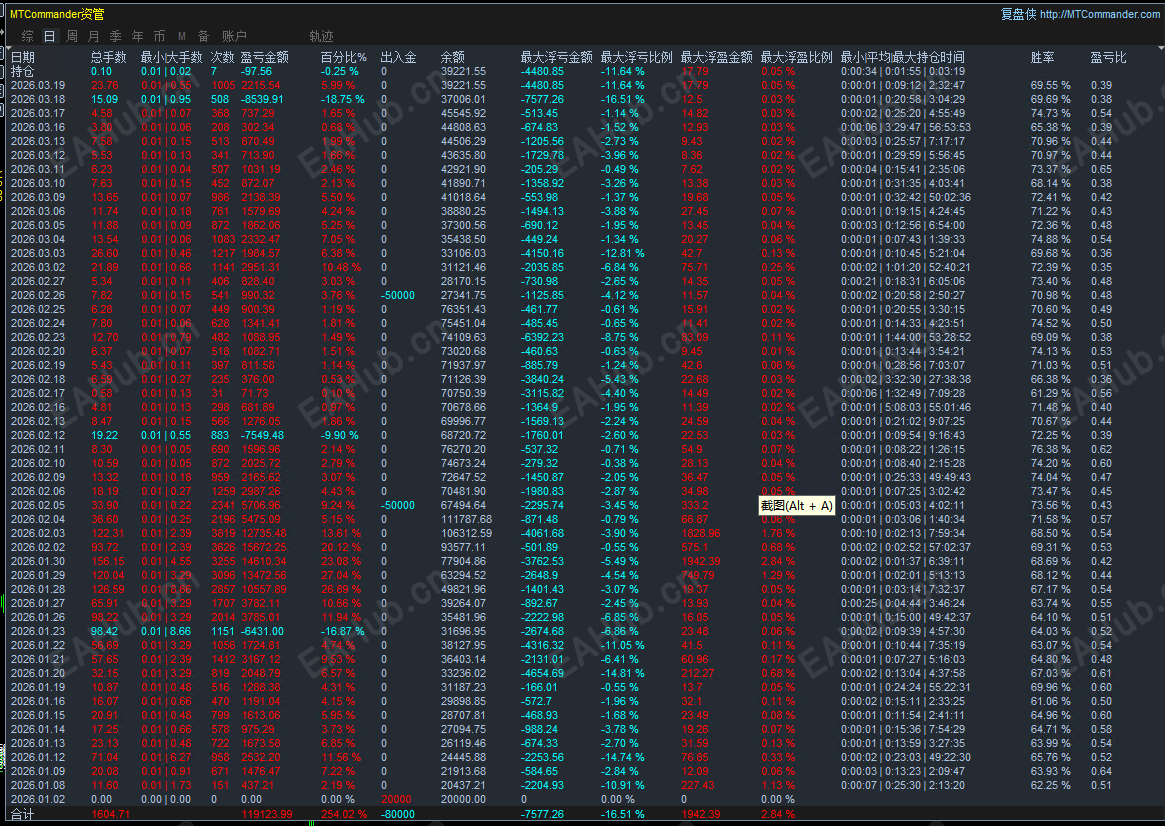Select the 币 currency statistics icon
This screenshot has width=1165, height=826.
tap(159, 36)
